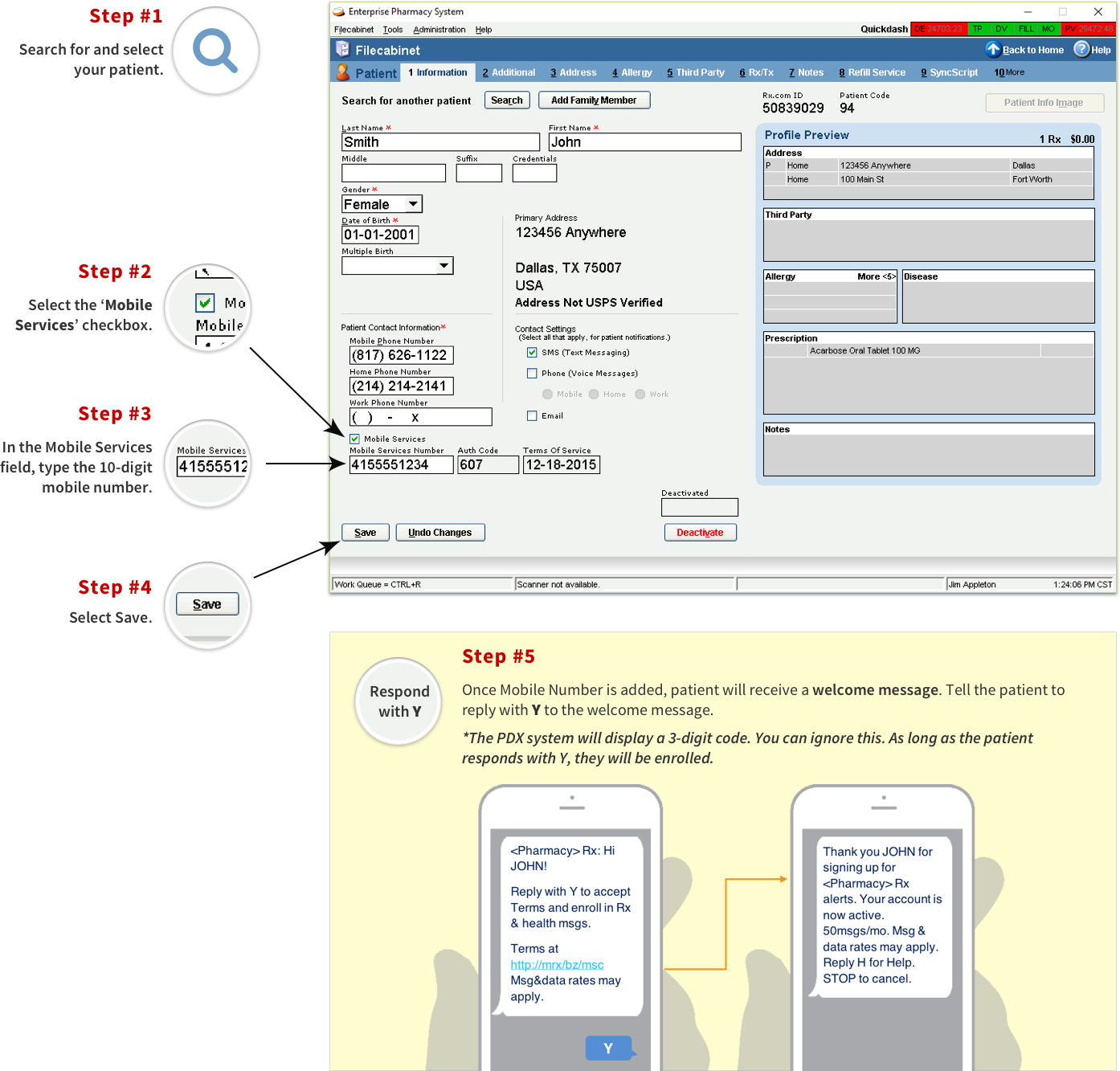Image resolution: width=1120 pixels, height=1071 pixels.
Task: Click 'Scanner not available.' in the status bar
Action: click(625, 584)
